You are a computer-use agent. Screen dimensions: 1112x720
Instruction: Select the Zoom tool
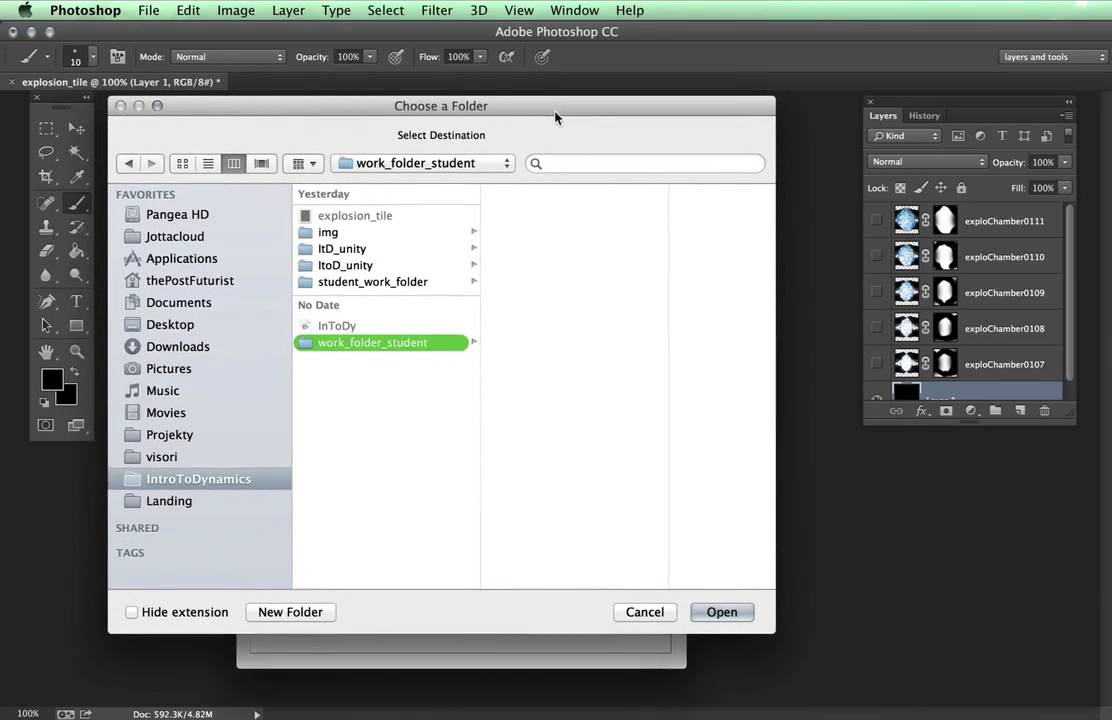[77, 352]
